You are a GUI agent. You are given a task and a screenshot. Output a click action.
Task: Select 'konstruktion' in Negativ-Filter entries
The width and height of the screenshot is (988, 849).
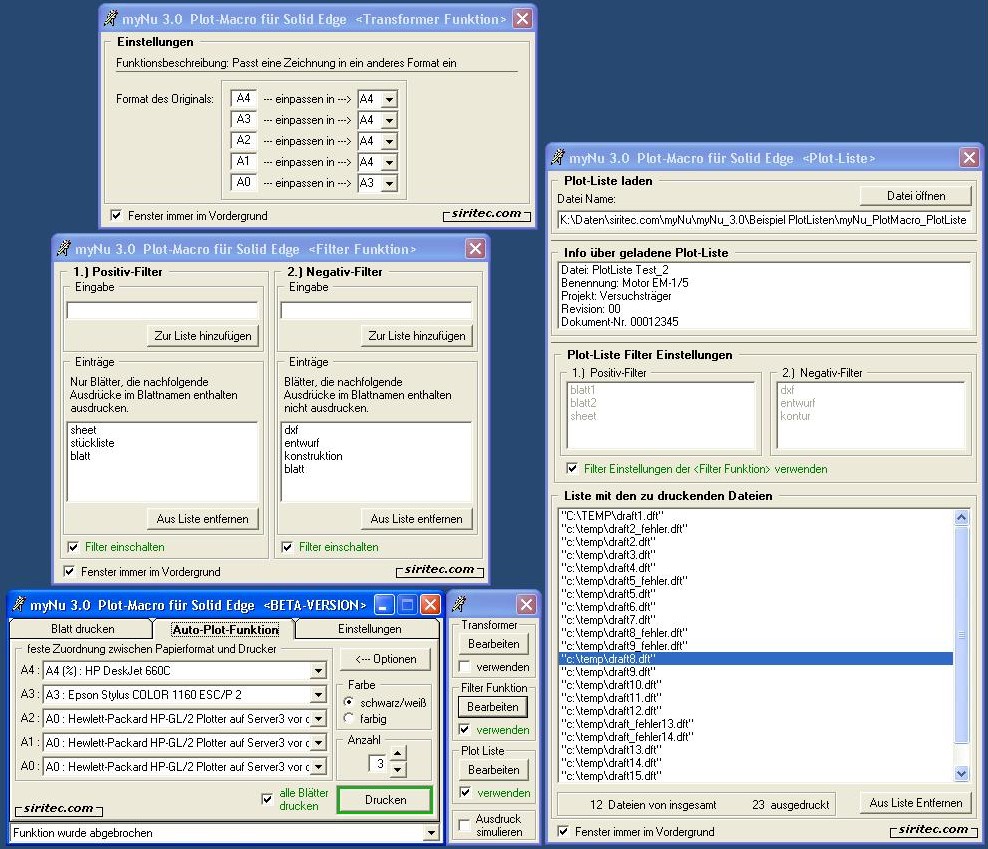click(313, 456)
